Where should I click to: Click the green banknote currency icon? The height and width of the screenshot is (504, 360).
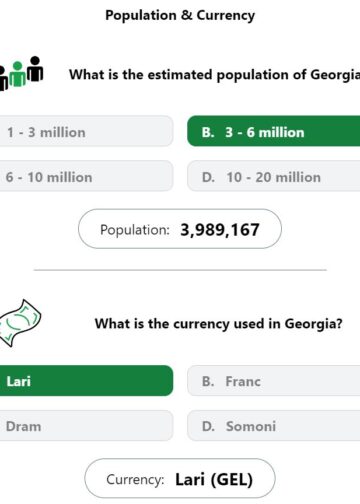coord(20,323)
